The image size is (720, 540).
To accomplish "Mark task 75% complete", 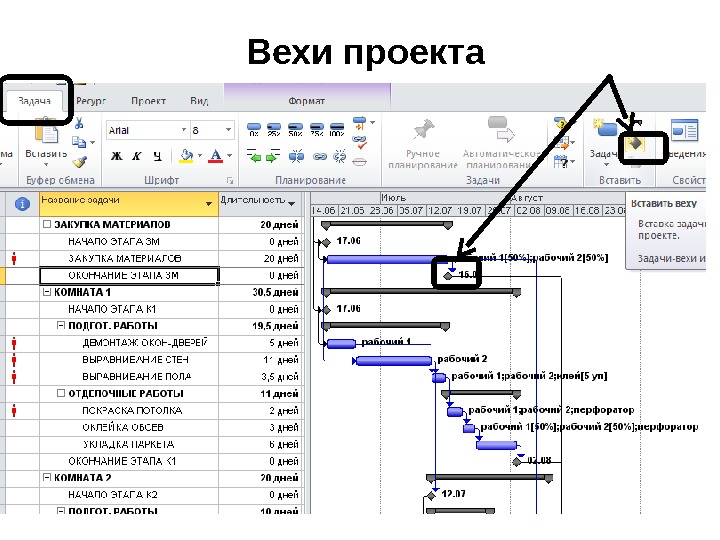I will click(x=316, y=129).
